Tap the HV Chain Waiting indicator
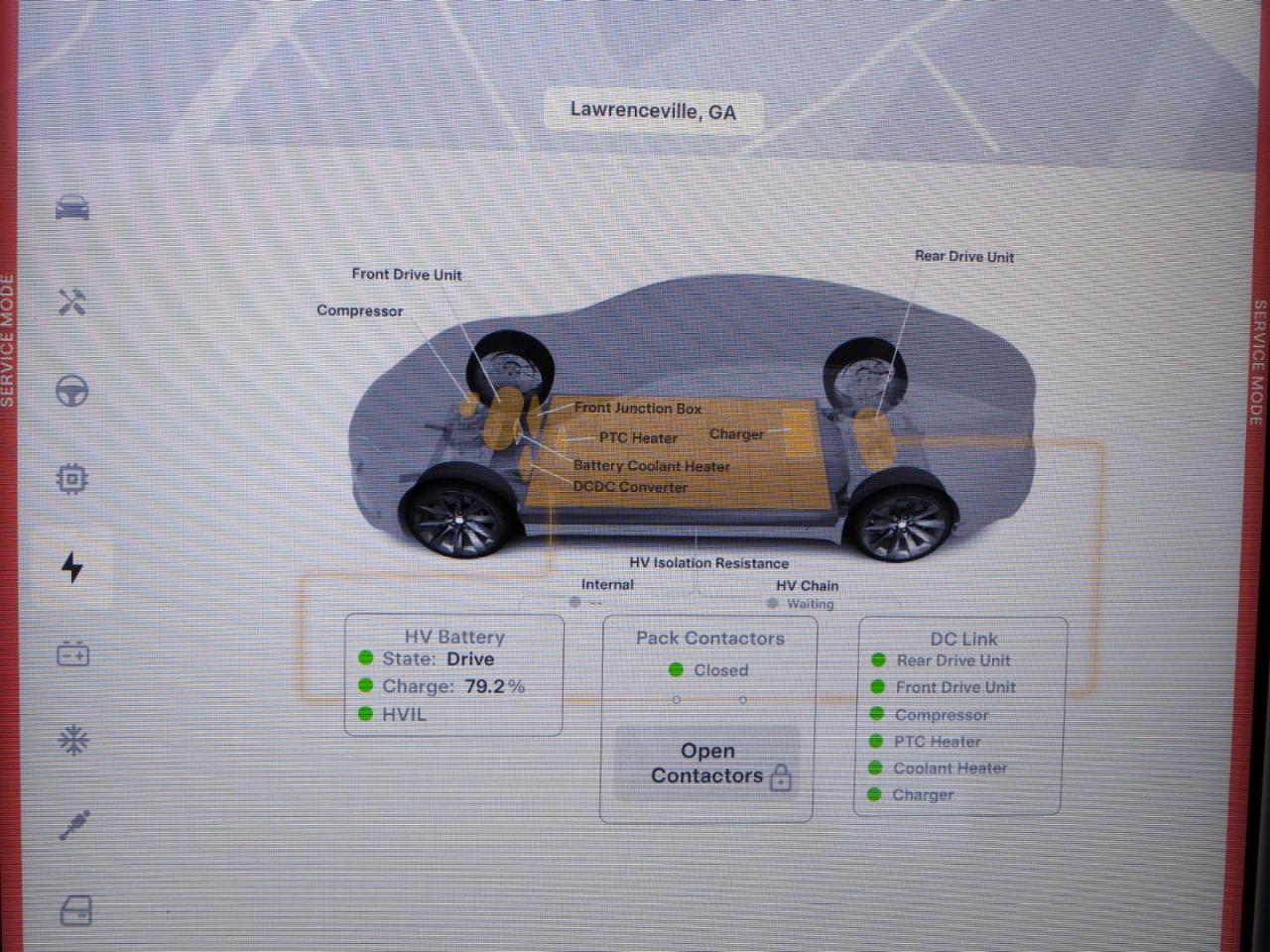This screenshot has width=1270, height=952. pyautogui.click(x=802, y=603)
